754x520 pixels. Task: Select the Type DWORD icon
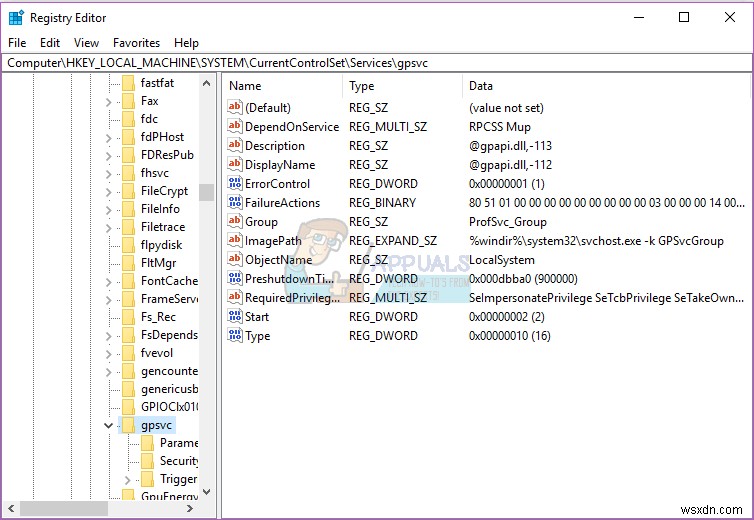point(235,335)
